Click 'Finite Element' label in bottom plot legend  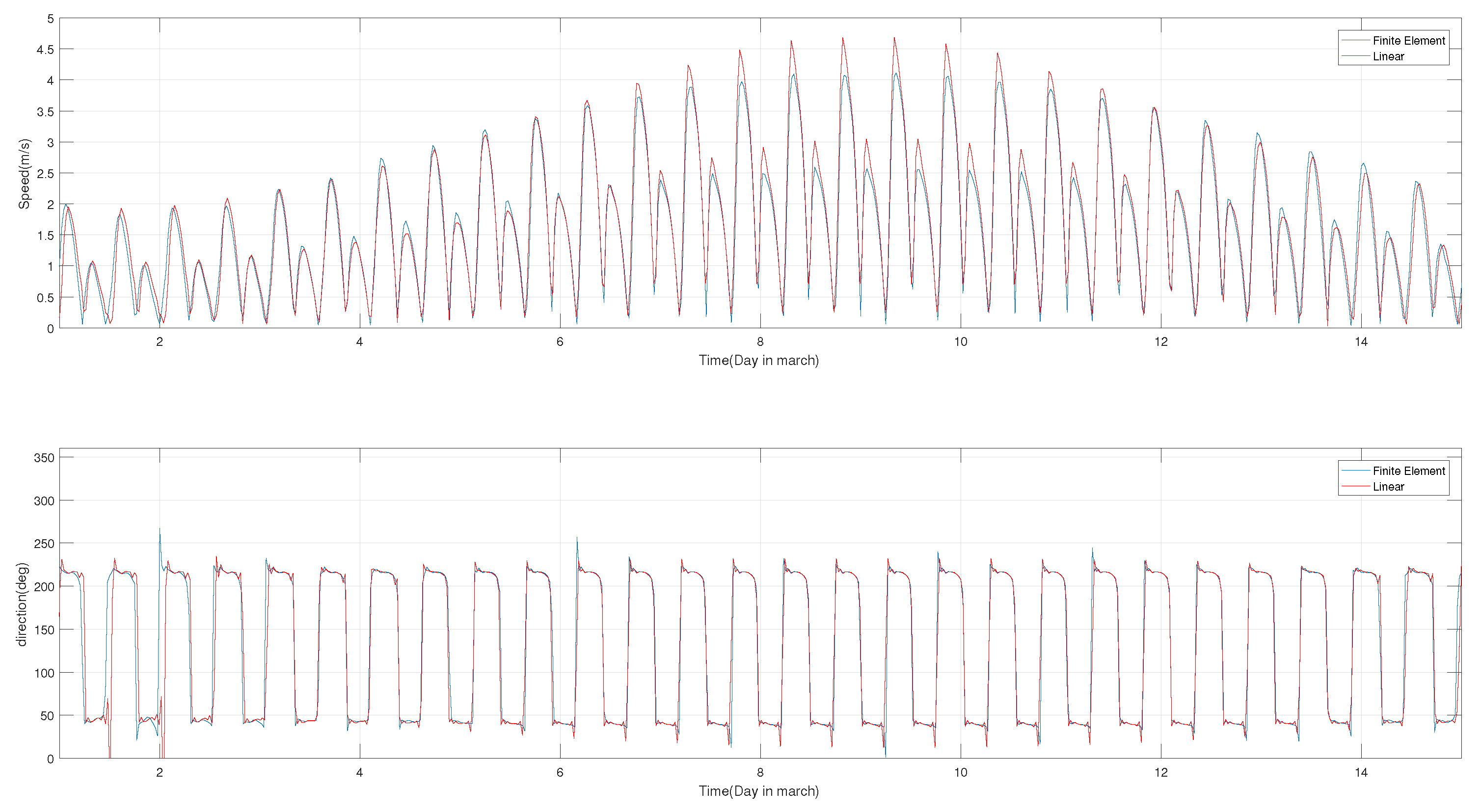1408,471
